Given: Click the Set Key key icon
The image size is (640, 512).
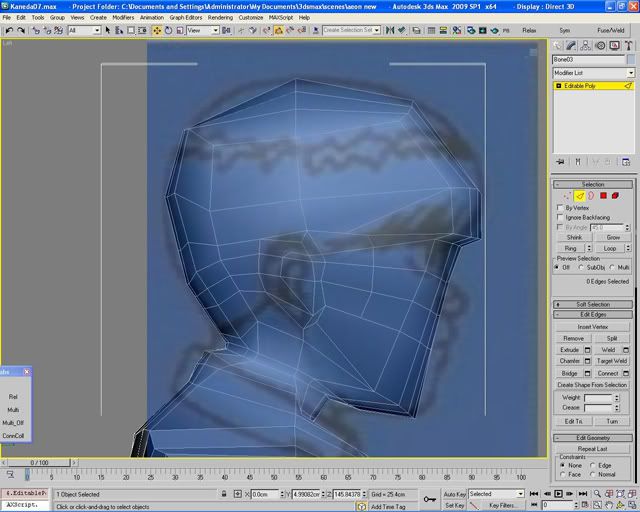Looking at the screenshot, I should pyautogui.click(x=430, y=498).
